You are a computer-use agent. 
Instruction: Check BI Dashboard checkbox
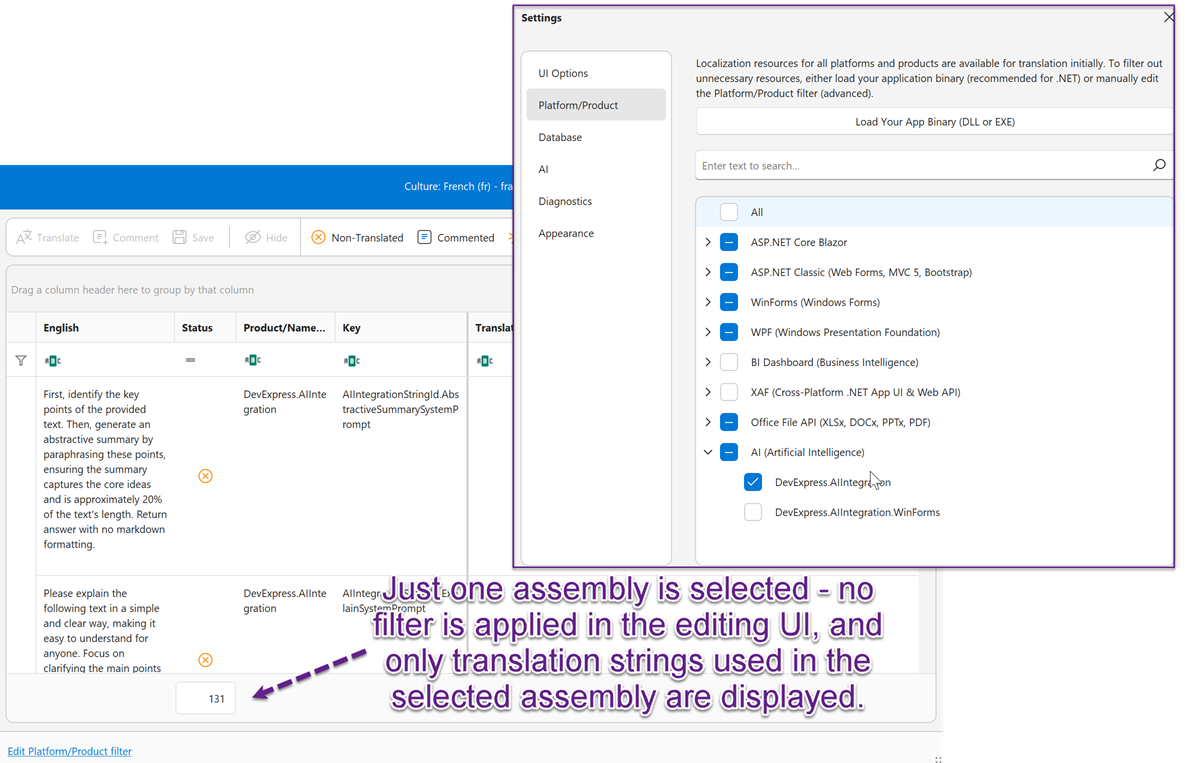[729, 363]
